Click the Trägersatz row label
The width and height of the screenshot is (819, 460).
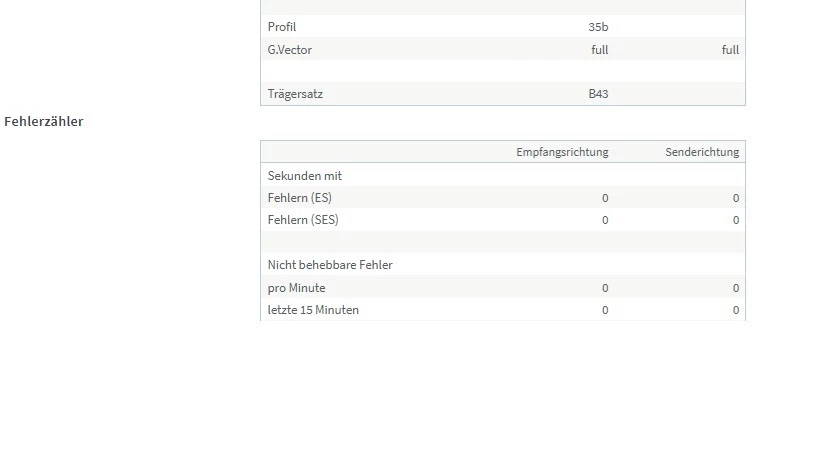point(295,94)
